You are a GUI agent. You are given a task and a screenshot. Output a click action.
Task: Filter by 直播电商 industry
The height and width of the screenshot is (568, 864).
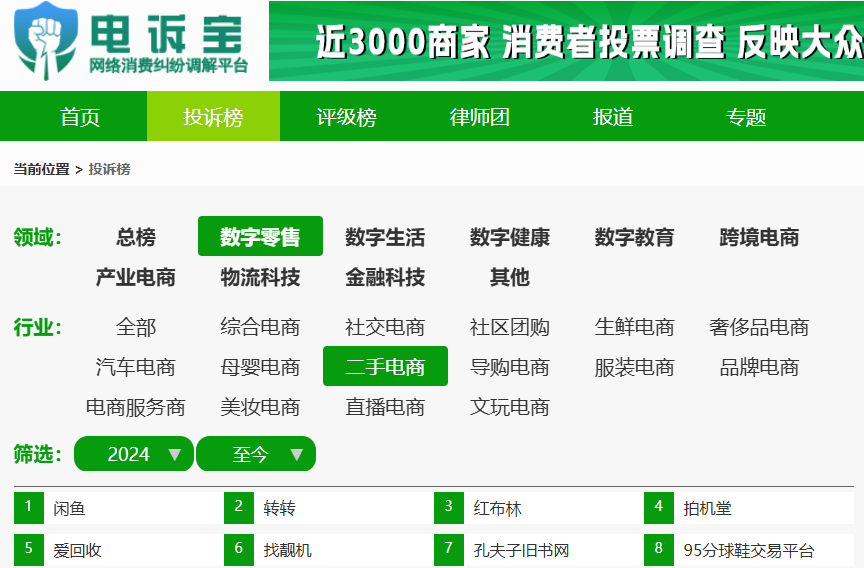(x=385, y=407)
